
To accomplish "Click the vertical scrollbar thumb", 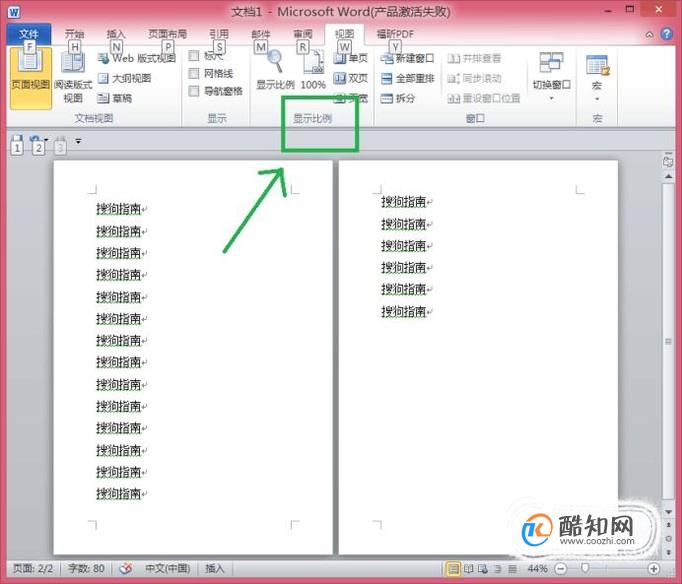I will [x=669, y=341].
